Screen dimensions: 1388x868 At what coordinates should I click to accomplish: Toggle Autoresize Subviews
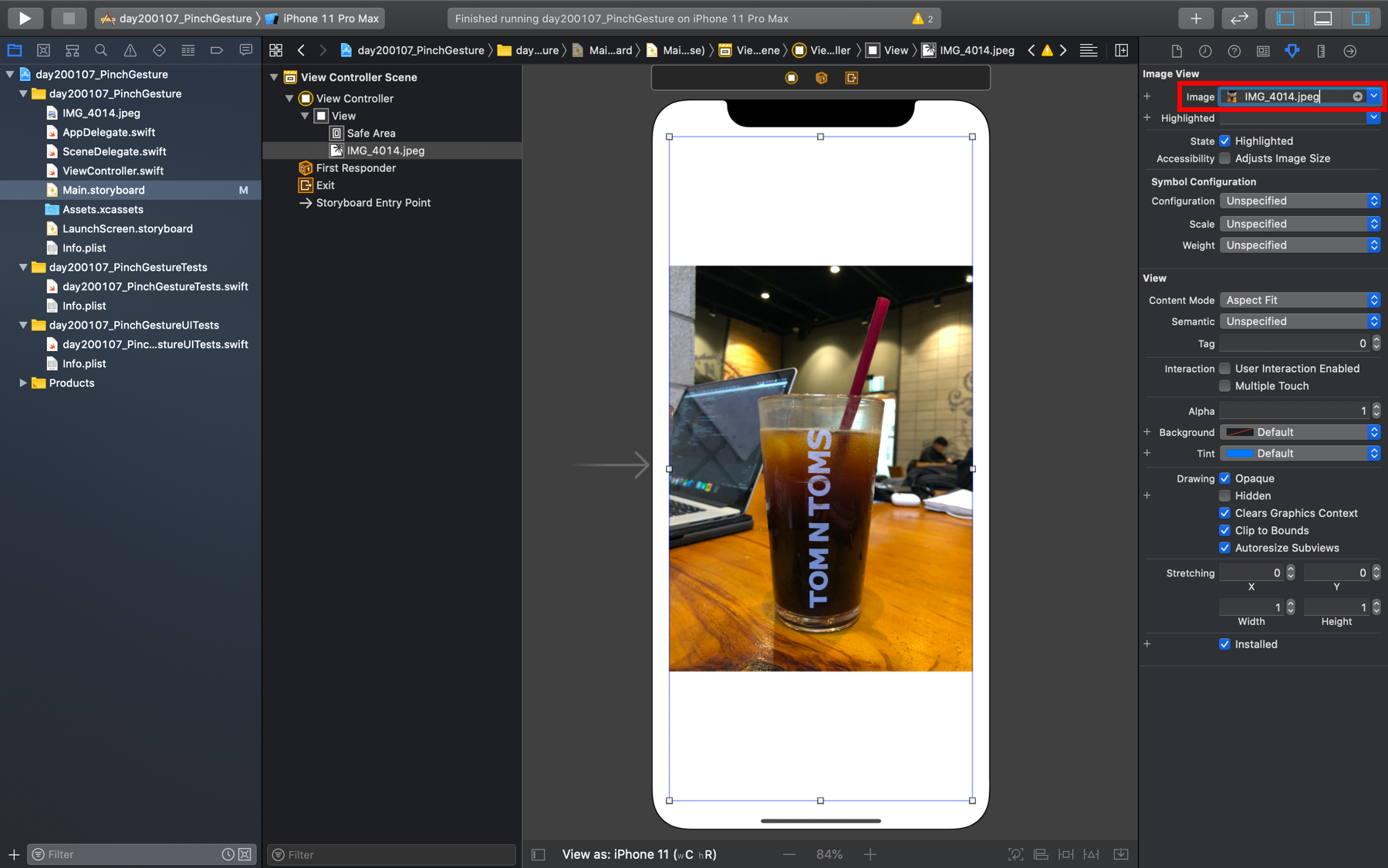1224,548
